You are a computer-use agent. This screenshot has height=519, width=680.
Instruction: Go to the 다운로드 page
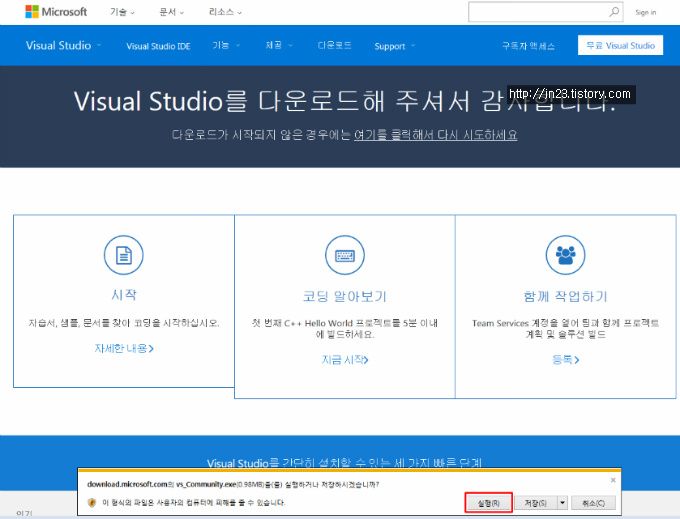pos(334,46)
